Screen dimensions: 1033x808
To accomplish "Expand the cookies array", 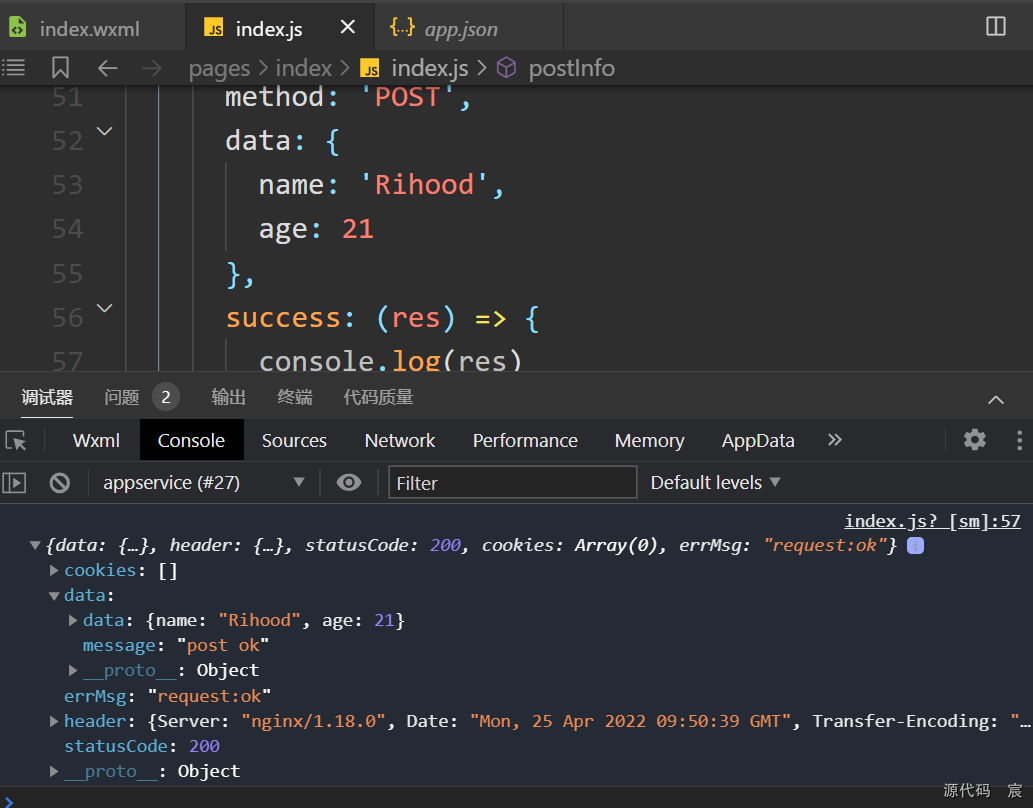I will (54, 570).
